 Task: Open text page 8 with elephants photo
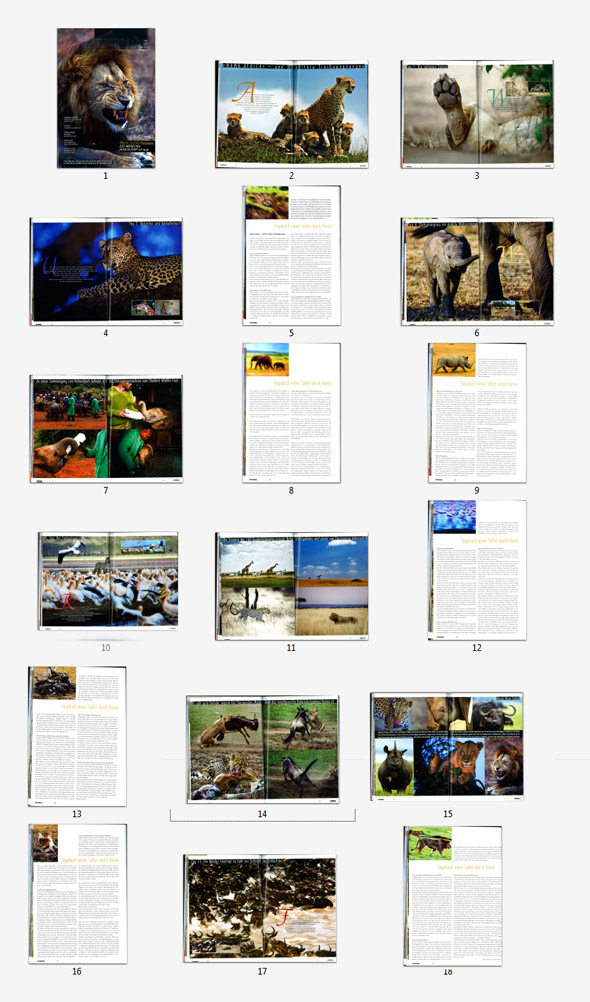(x=291, y=413)
